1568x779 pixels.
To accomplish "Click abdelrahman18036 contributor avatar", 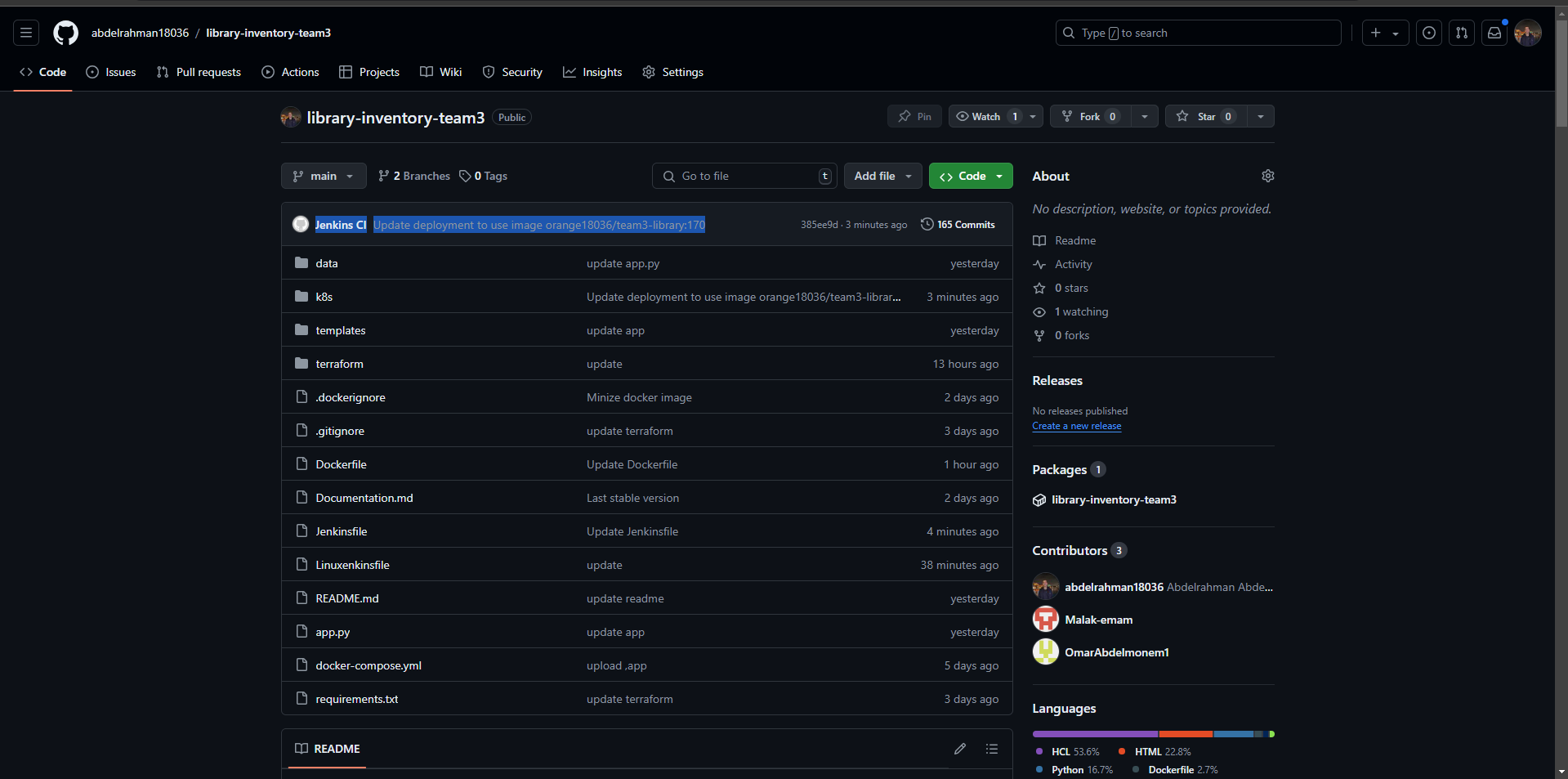I will (1046, 587).
